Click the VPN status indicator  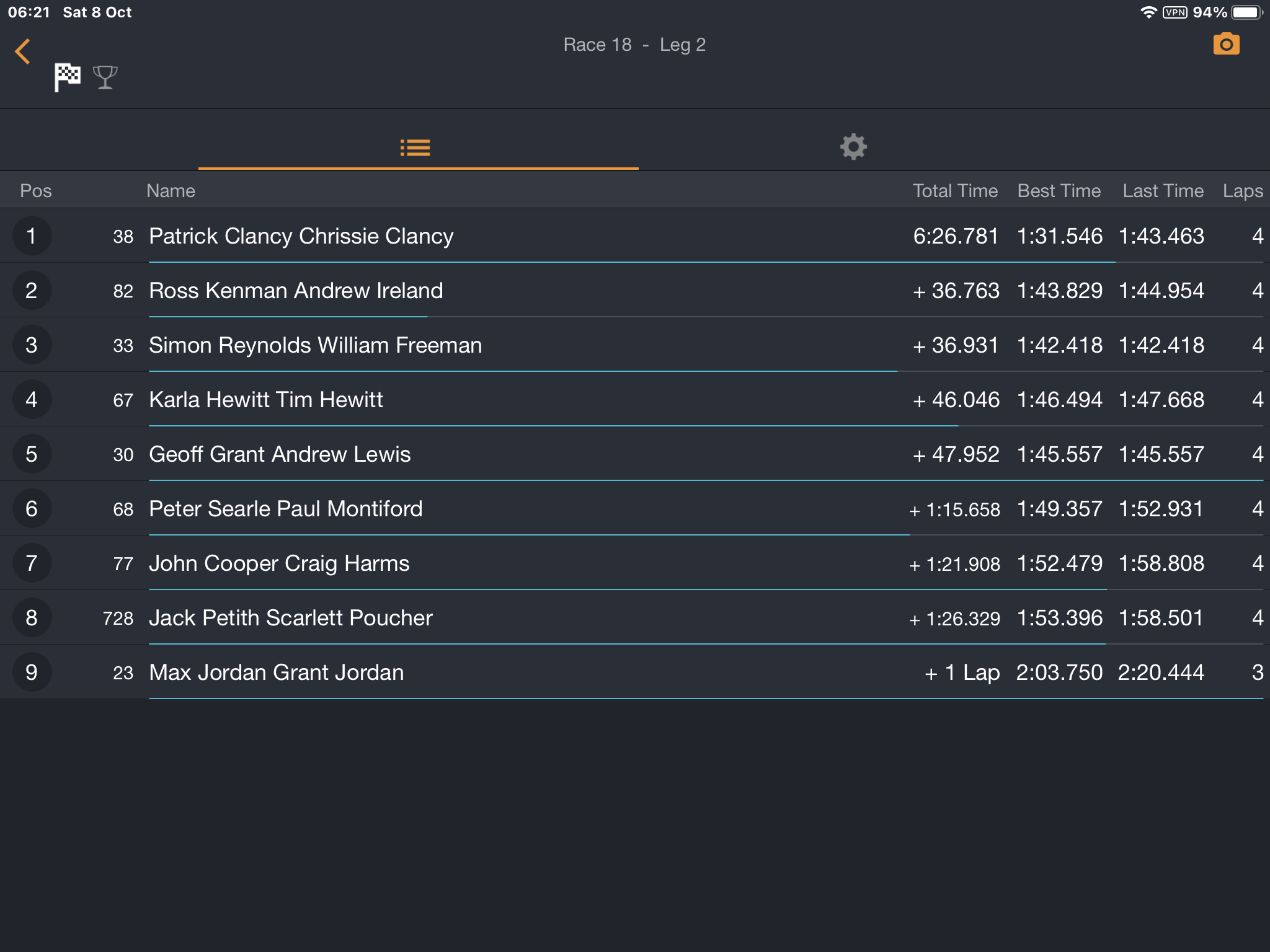pyautogui.click(x=1175, y=12)
